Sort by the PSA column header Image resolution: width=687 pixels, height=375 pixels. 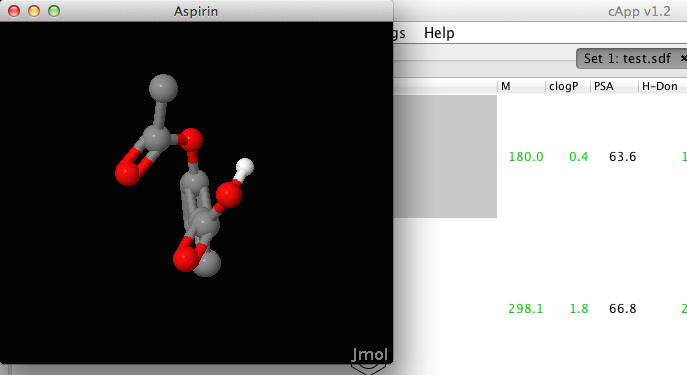pyautogui.click(x=614, y=86)
